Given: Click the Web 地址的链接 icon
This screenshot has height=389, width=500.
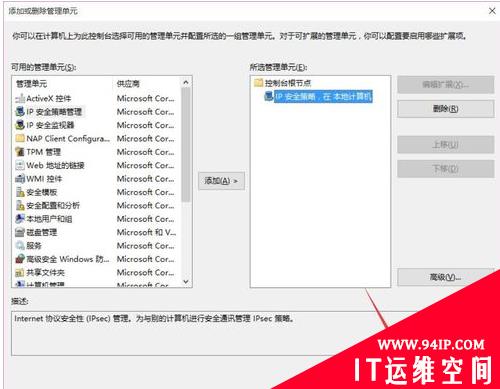Looking at the screenshot, I should [20, 165].
